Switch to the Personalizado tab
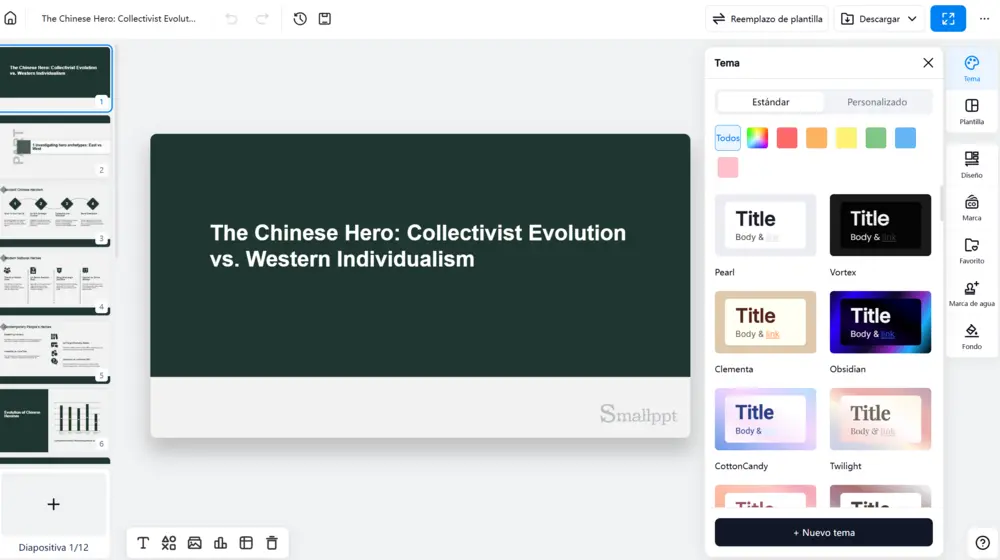 [x=876, y=102]
